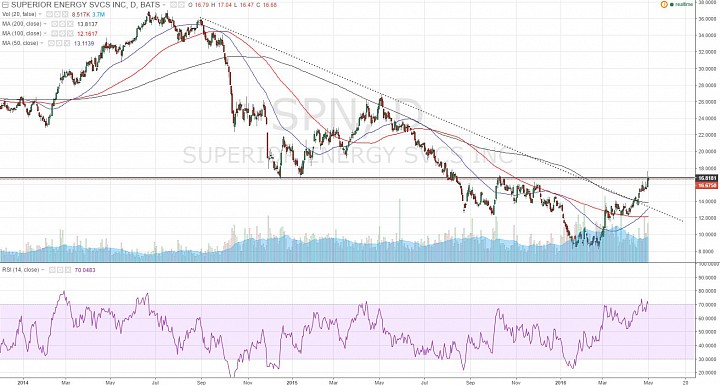Click the MA 200 value 13.8137
Viewport: 720px width, 385px height.
pos(88,24)
